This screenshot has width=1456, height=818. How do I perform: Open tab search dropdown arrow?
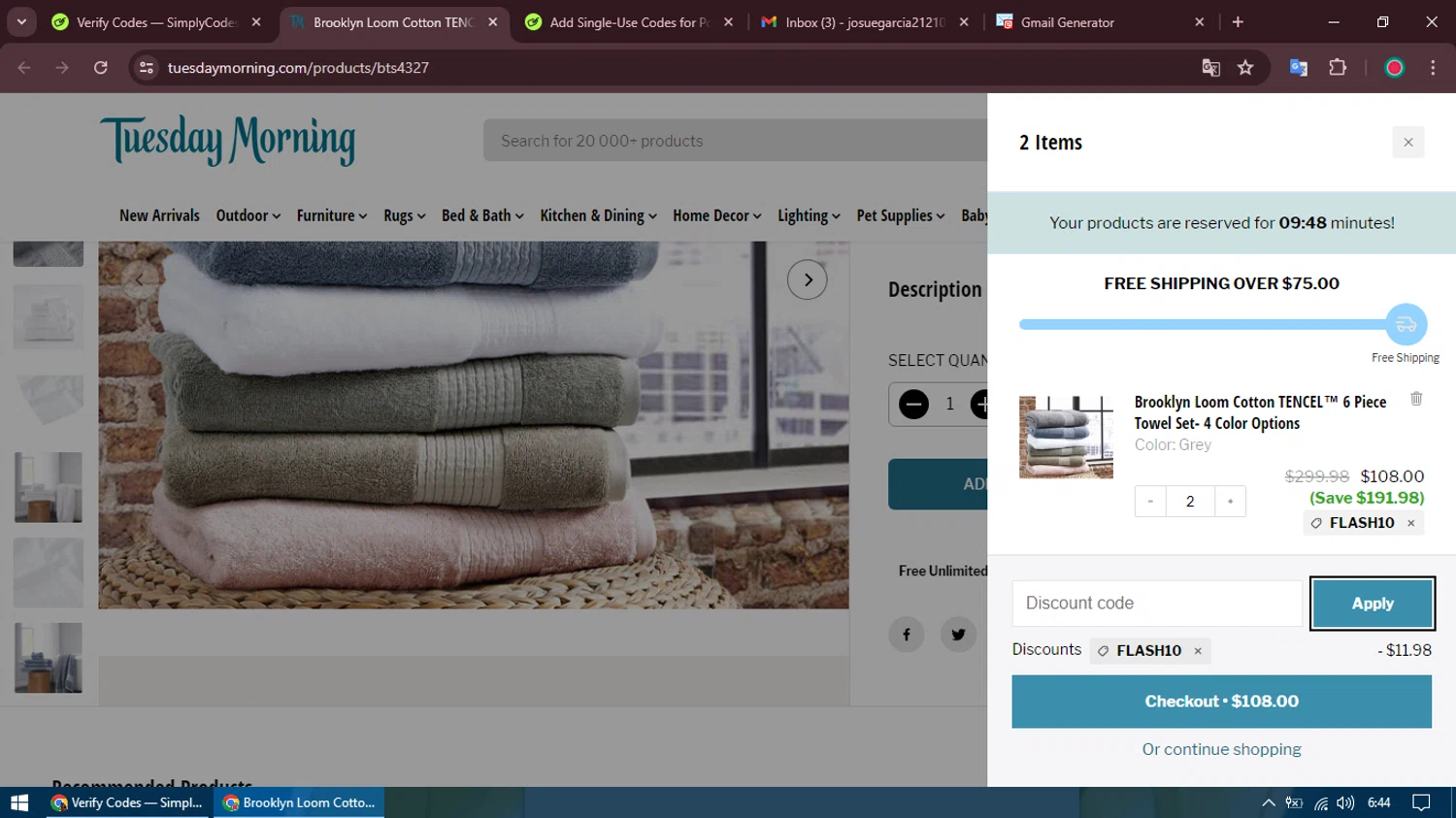tap(21, 21)
